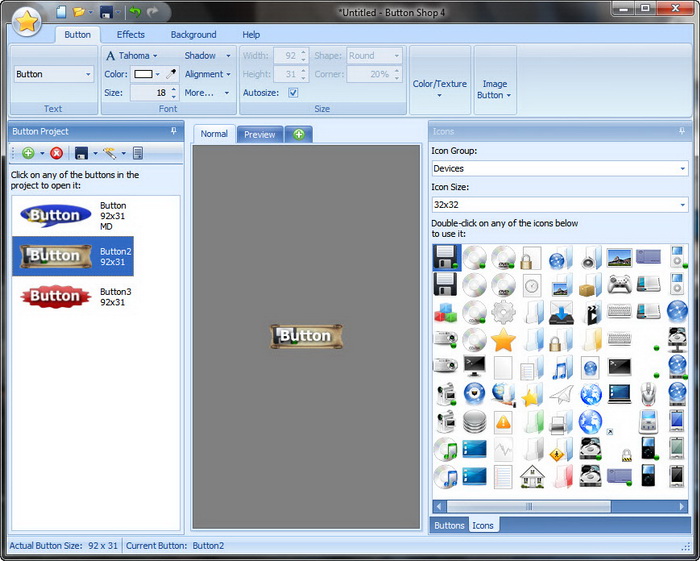Open the red Button3 thumbnail in project list
Viewport: 700px width, 561px height.
[x=55, y=296]
